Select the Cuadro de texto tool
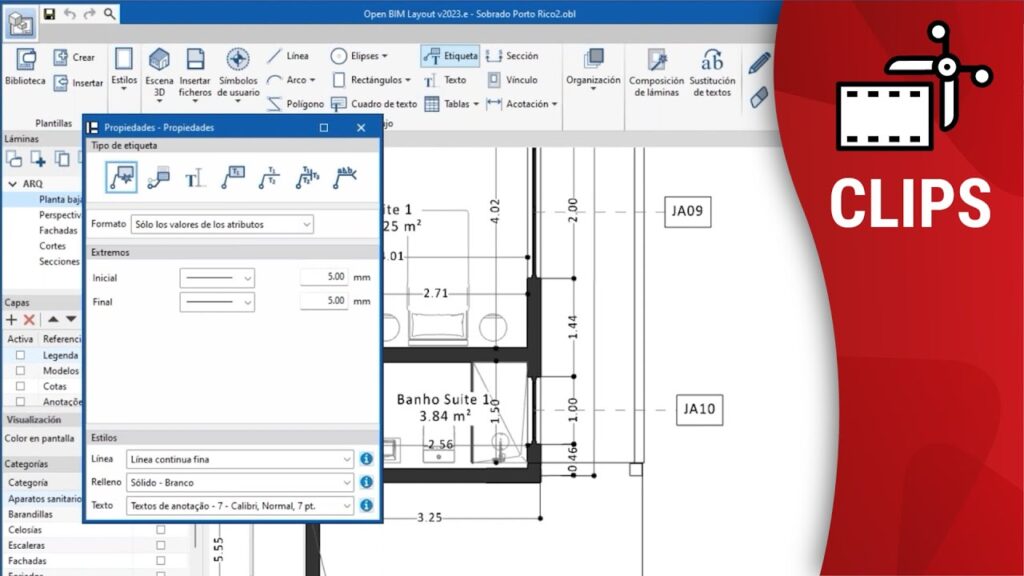Image resolution: width=1024 pixels, height=576 pixels. [x=375, y=104]
